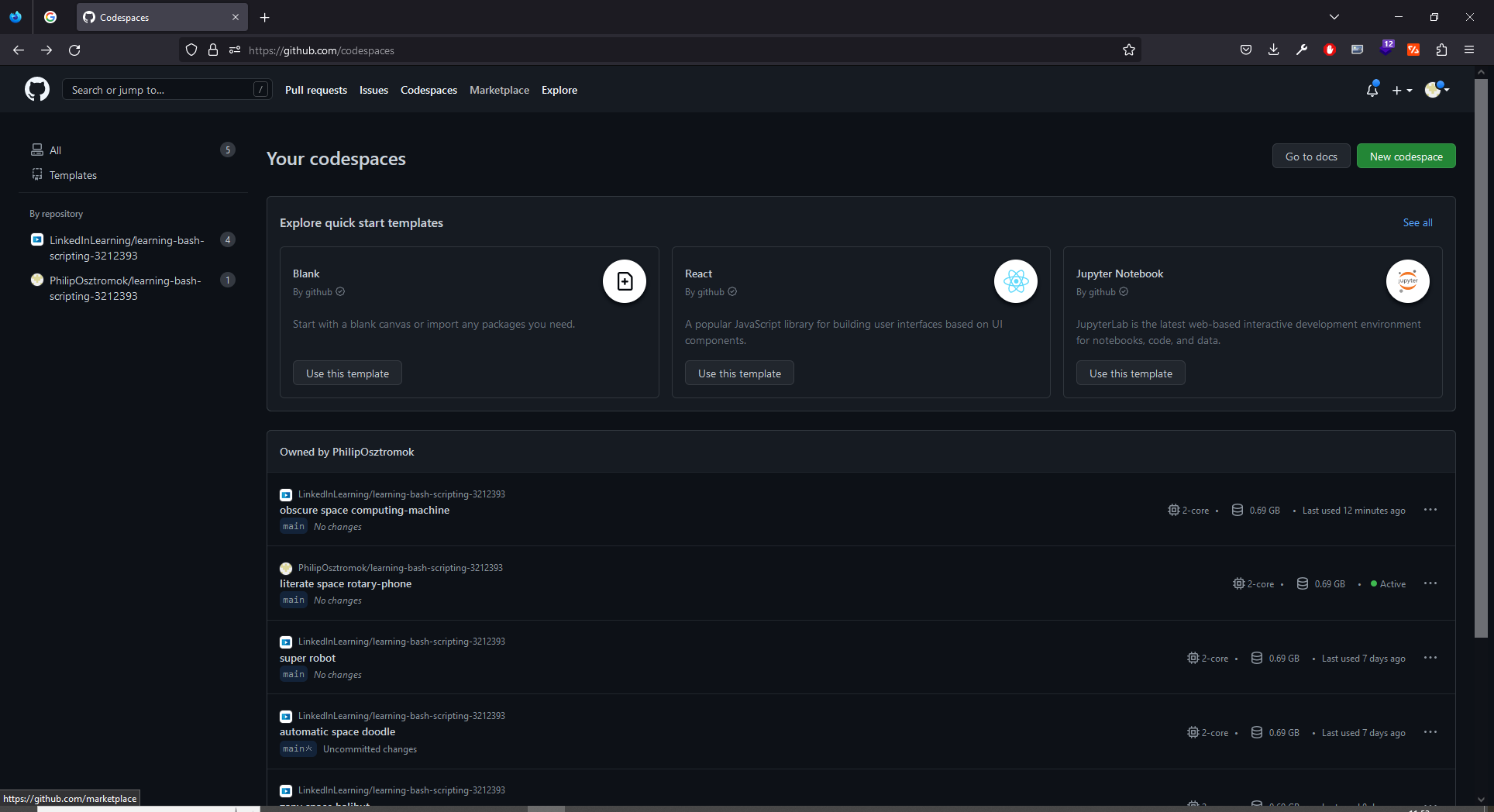Click the page vertical scrollbar
The image size is (1494, 812).
[1481, 356]
